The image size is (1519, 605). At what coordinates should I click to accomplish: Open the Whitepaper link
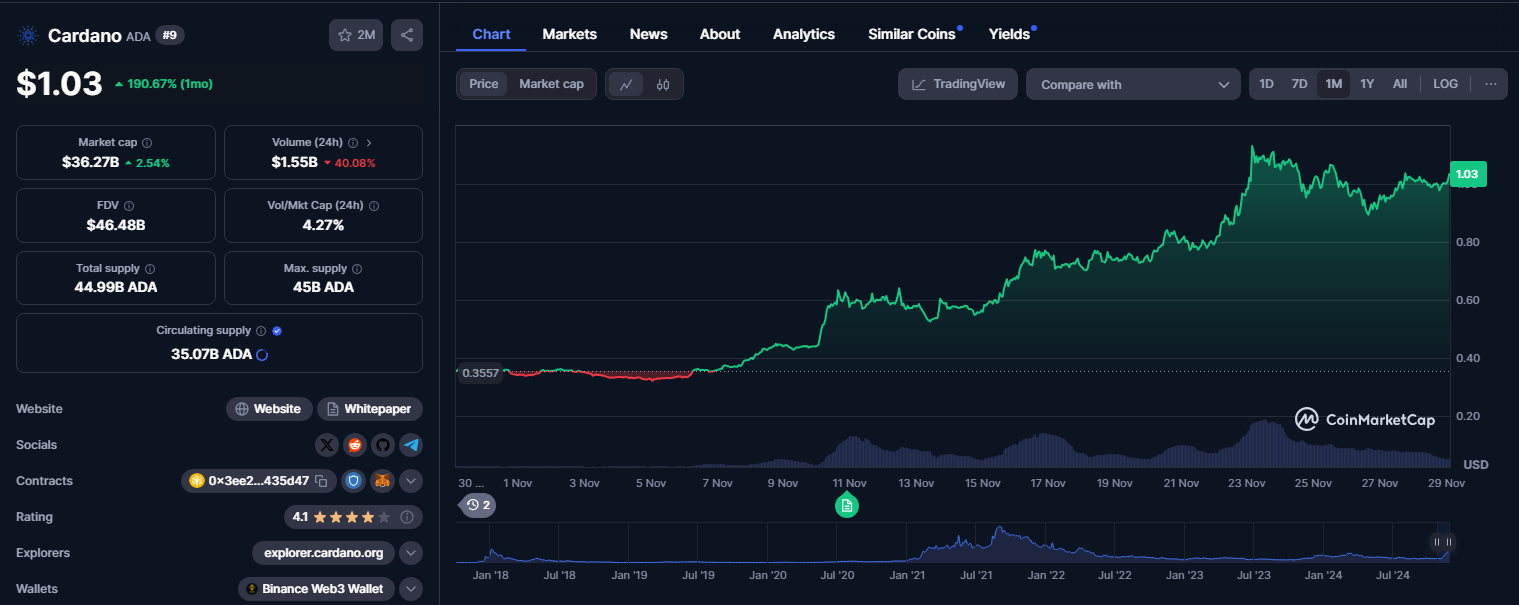[370, 409]
